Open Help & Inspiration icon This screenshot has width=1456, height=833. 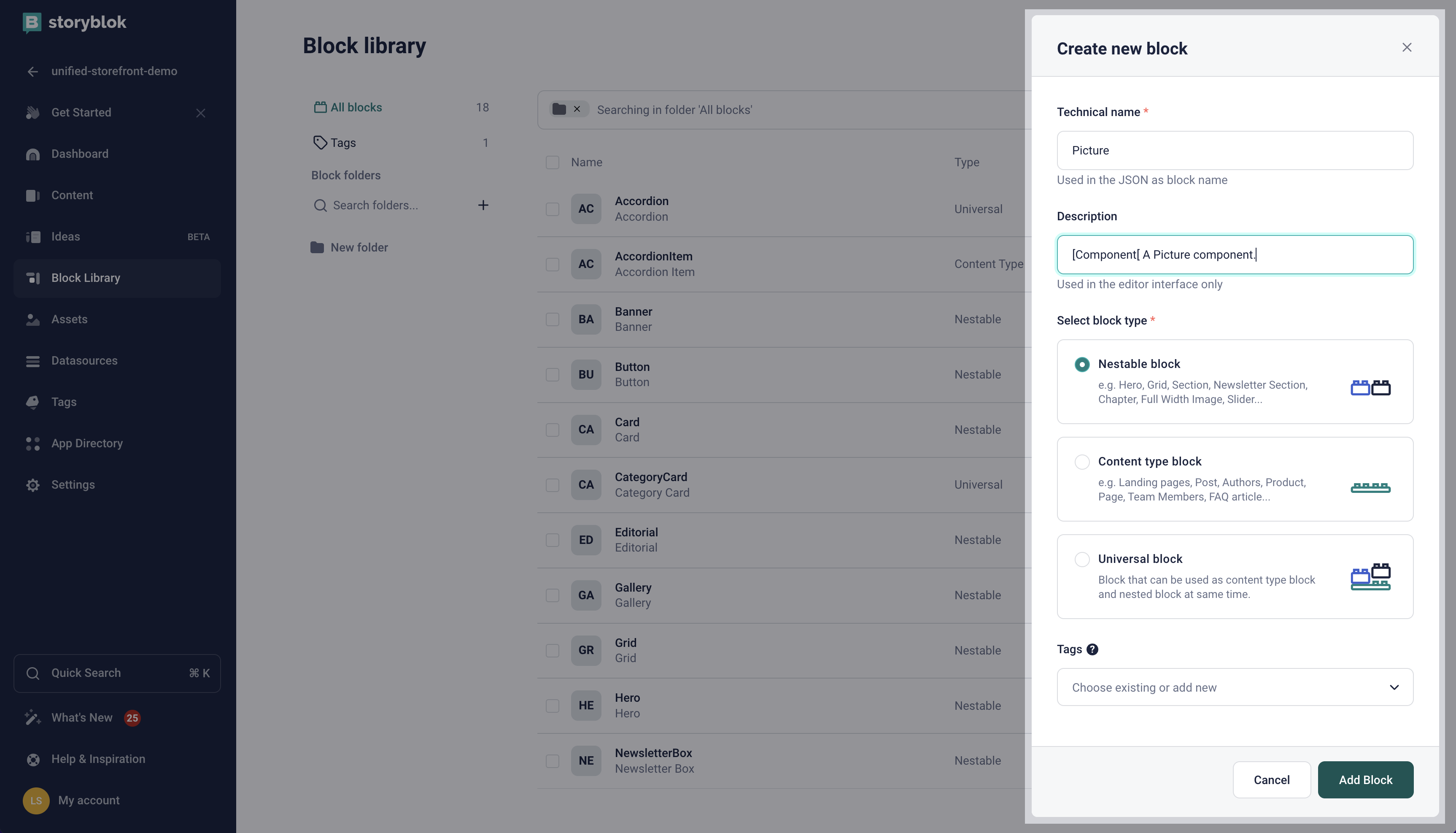(32, 759)
